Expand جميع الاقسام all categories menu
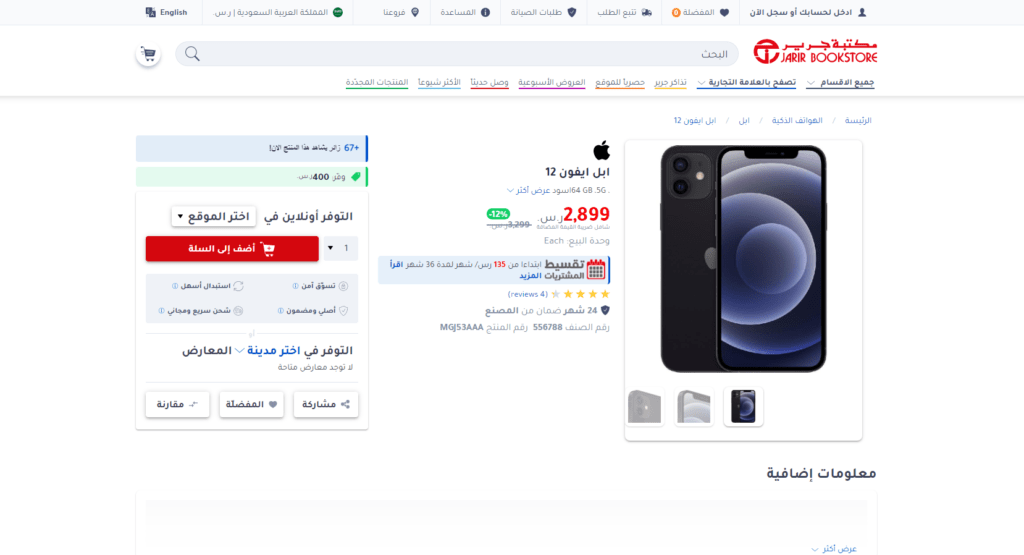 [x=840, y=82]
